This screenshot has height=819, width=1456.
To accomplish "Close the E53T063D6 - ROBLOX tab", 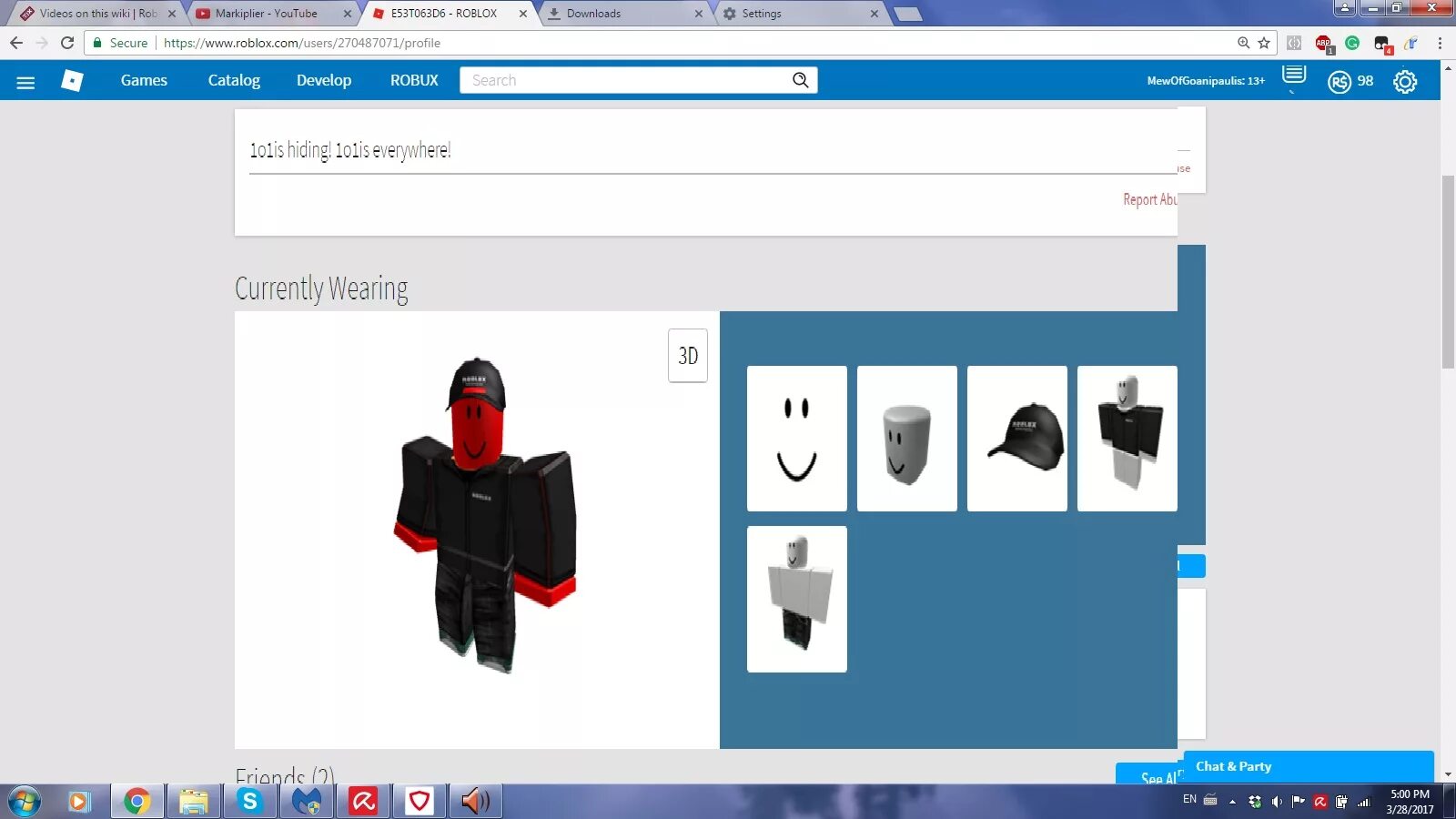I will pos(522,14).
